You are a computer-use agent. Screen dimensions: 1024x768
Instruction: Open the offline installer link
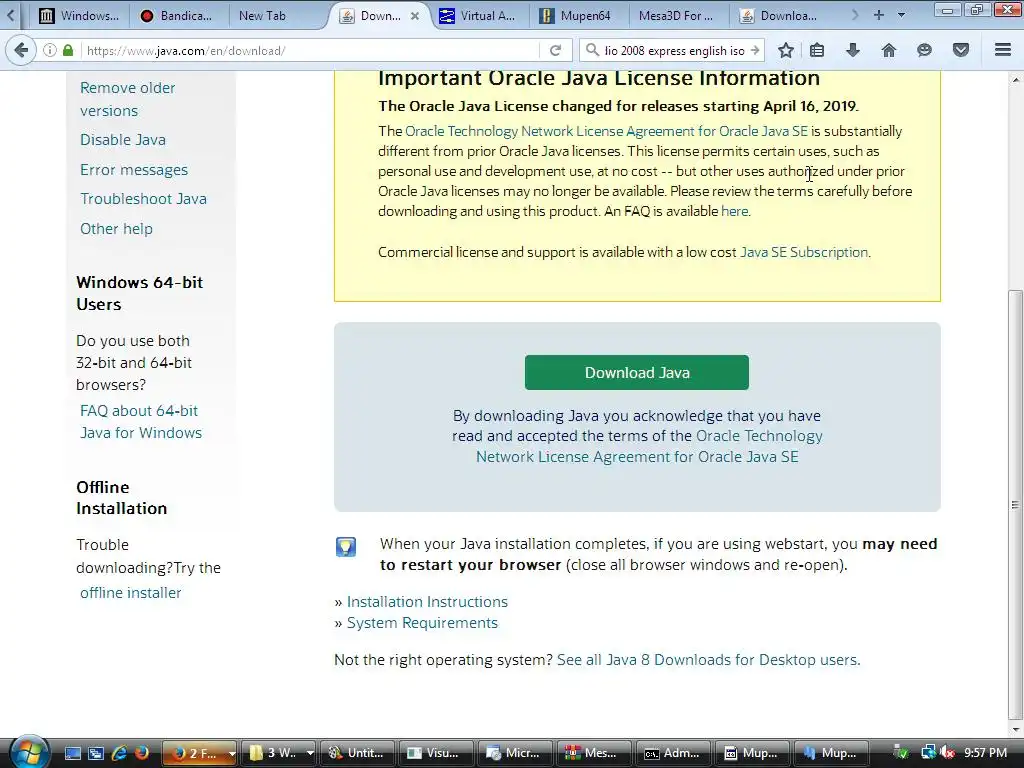pyautogui.click(x=131, y=593)
